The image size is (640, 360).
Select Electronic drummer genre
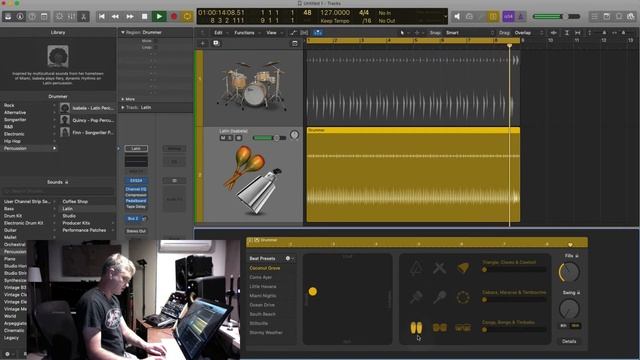click(x=14, y=134)
